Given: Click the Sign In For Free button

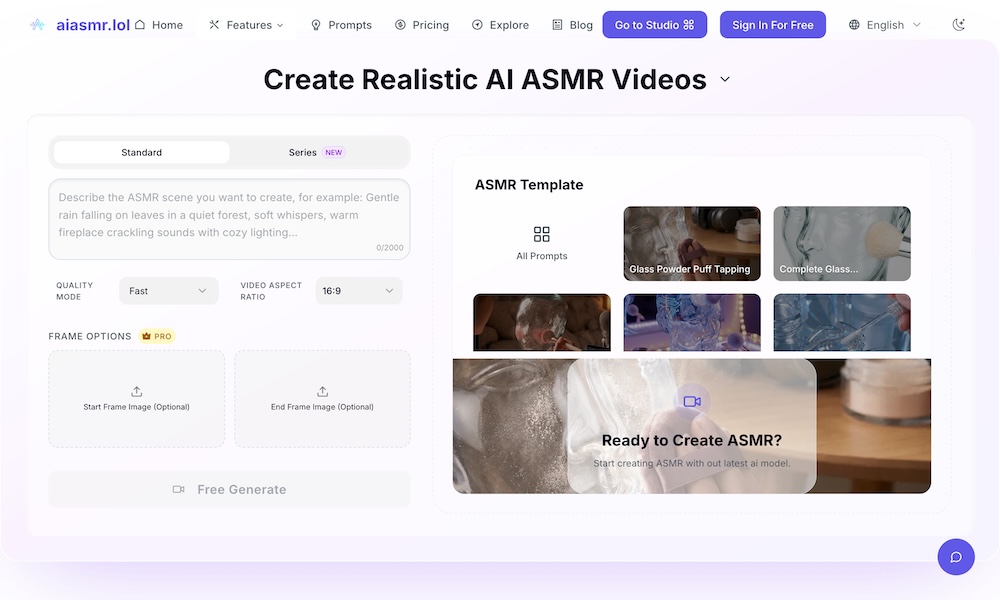Looking at the screenshot, I should click(x=772, y=24).
